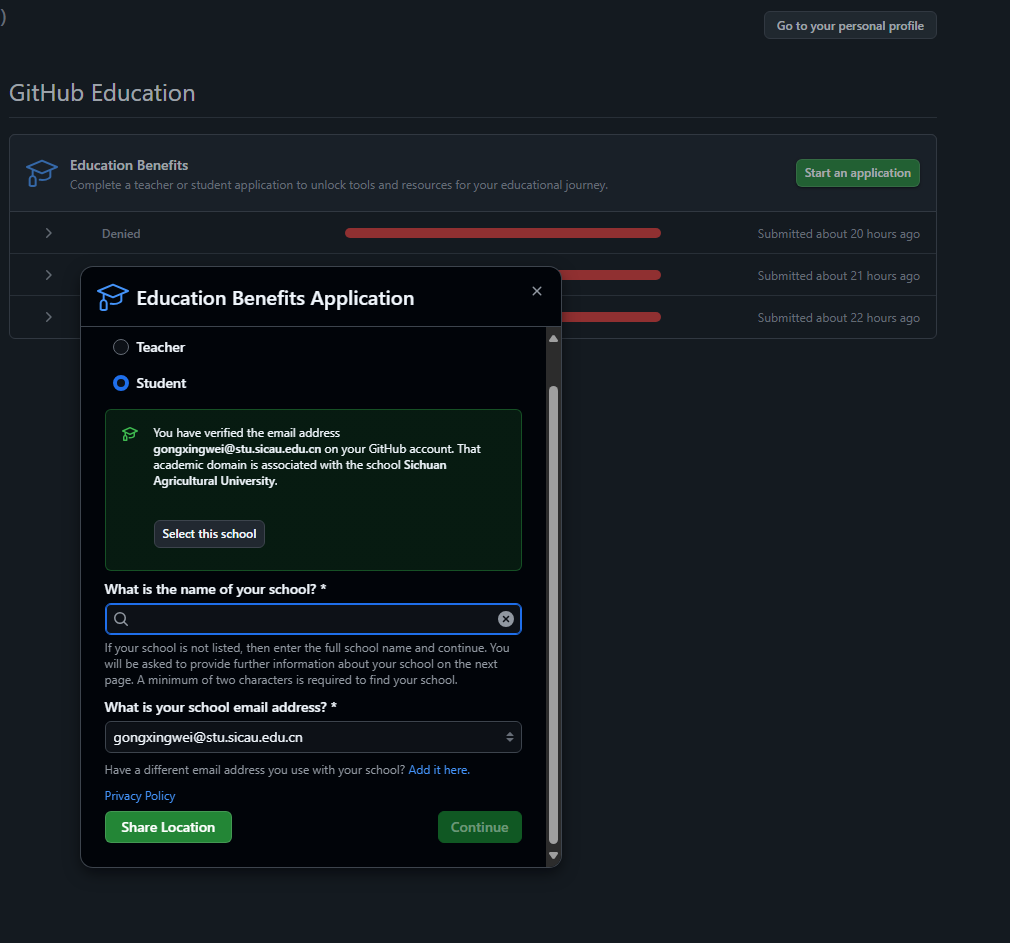The width and height of the screenshot is (1010, 943).
Task: Clear the school name field with X icon
Action: (x=506, y=619)
